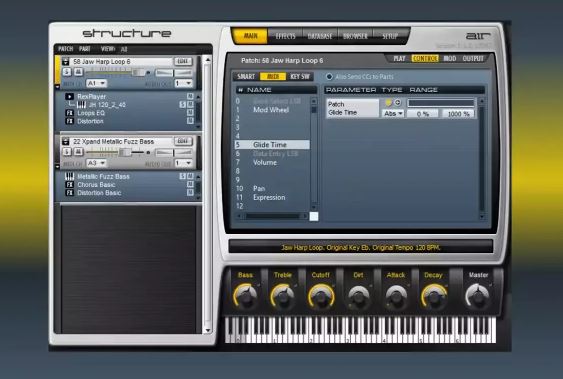Click the RexPlayer play icon
The image size is (563, 379).
tap(69, 97)
